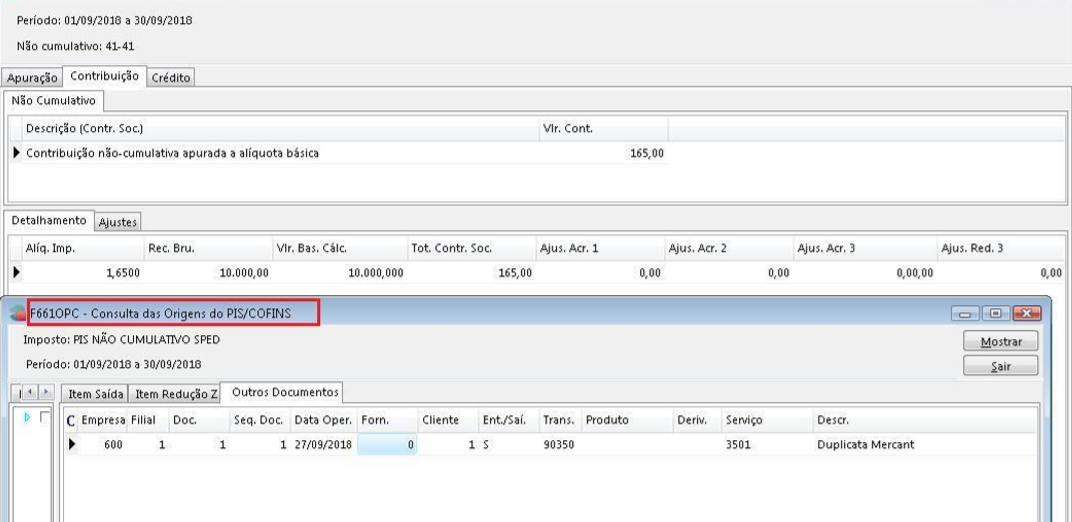Select the Item Redução Z tab

(176, 394)
